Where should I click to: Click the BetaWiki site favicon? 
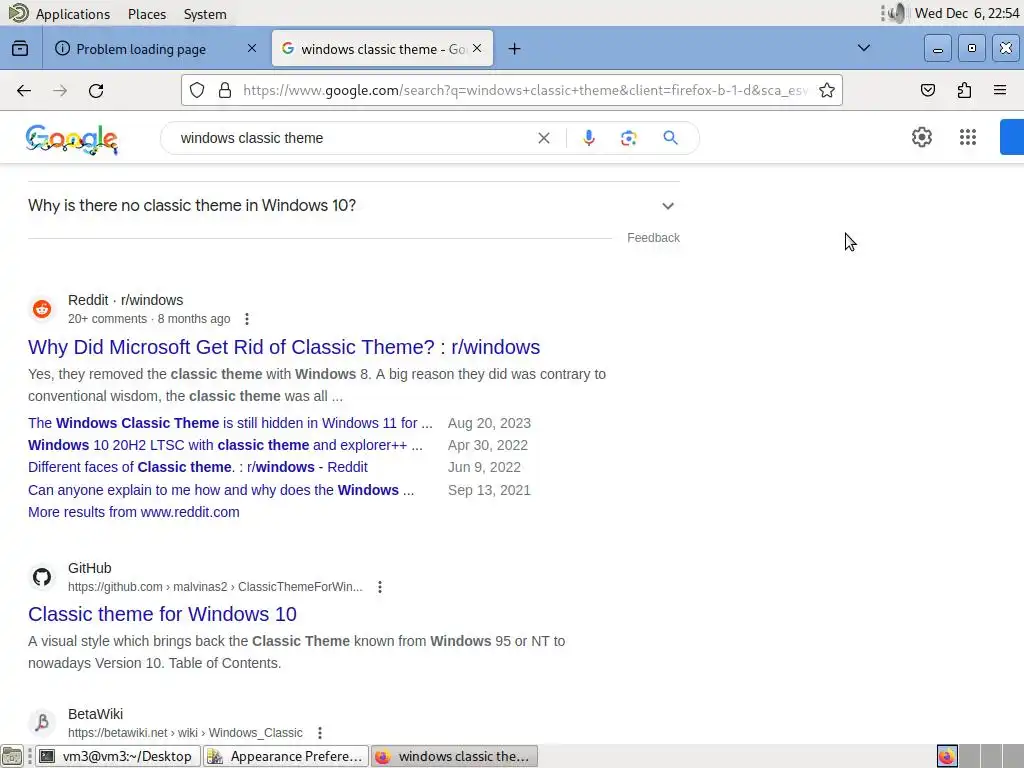42,722
